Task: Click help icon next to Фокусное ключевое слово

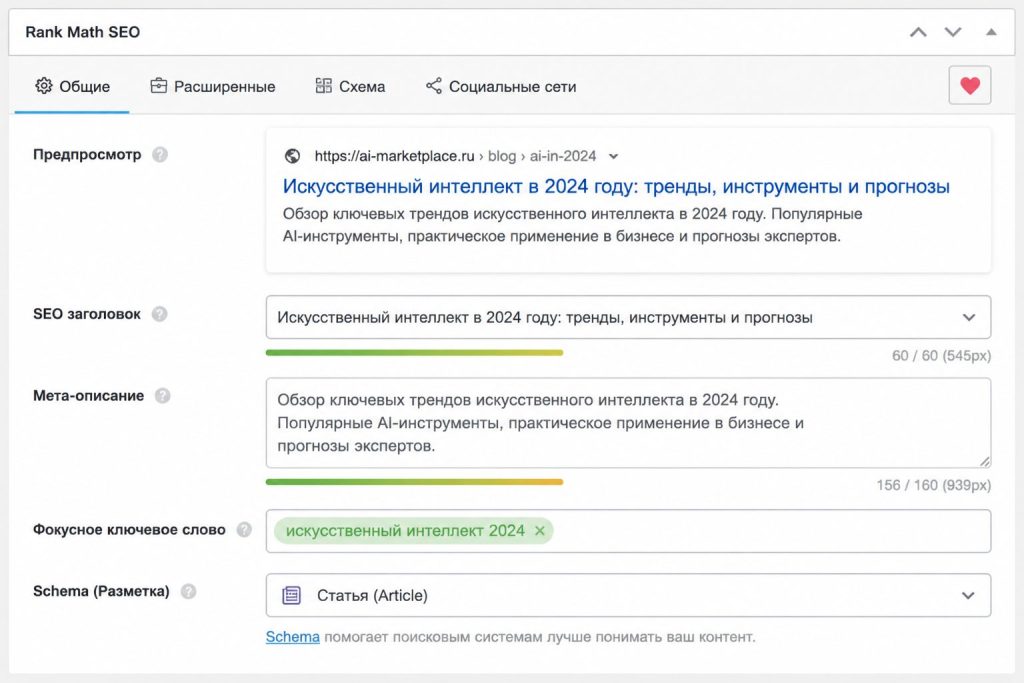Action: click(x=244, y=530)
